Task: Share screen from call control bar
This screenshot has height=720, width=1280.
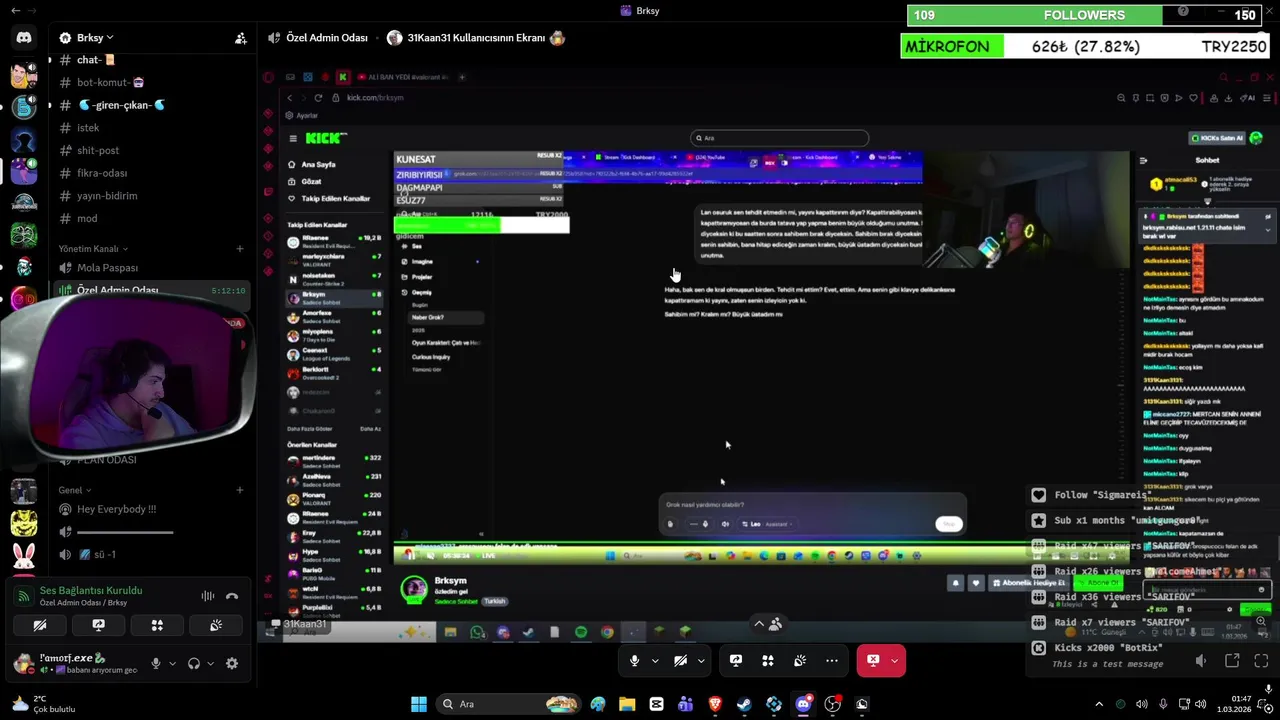Action: [736, 660]
